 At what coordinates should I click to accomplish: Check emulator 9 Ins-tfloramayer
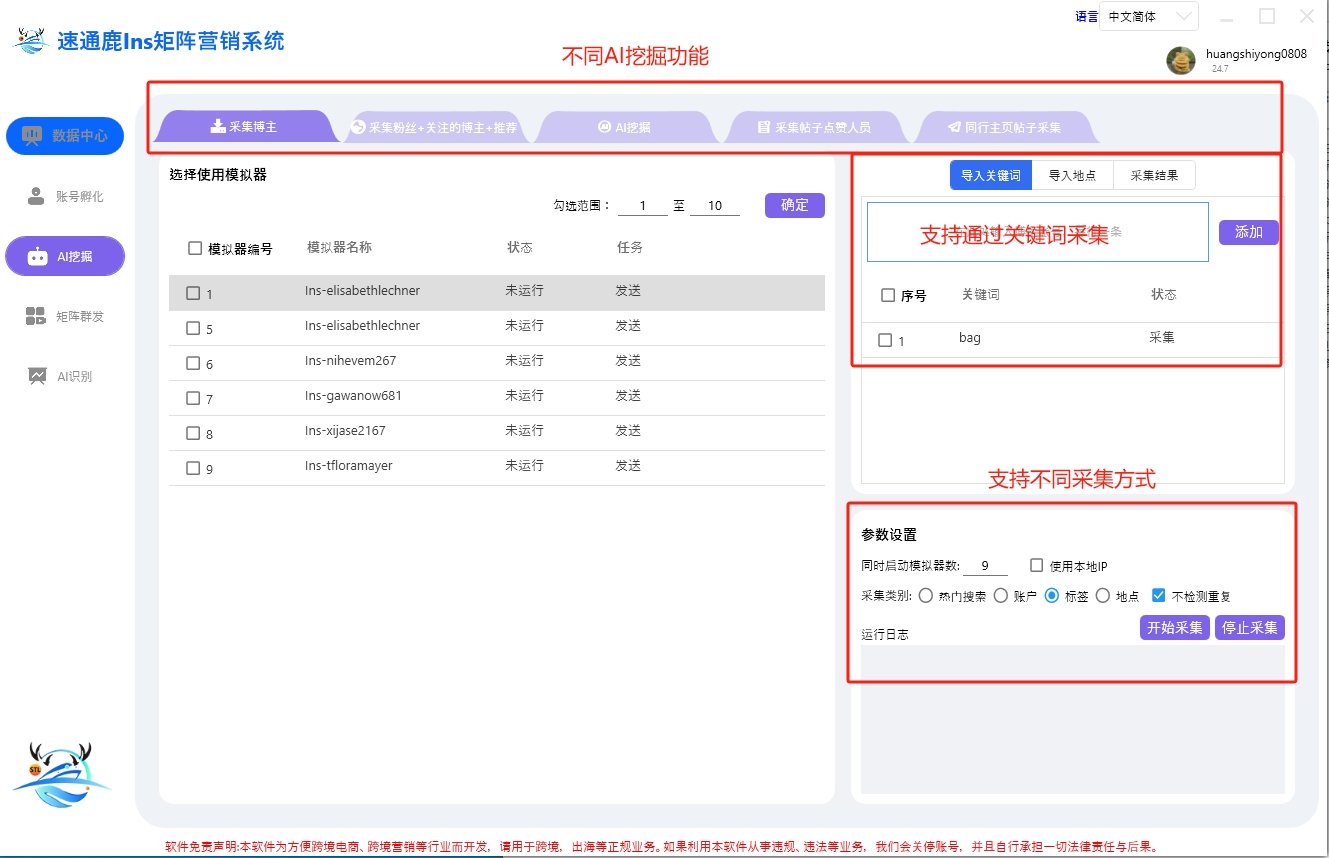pos(193,468)
